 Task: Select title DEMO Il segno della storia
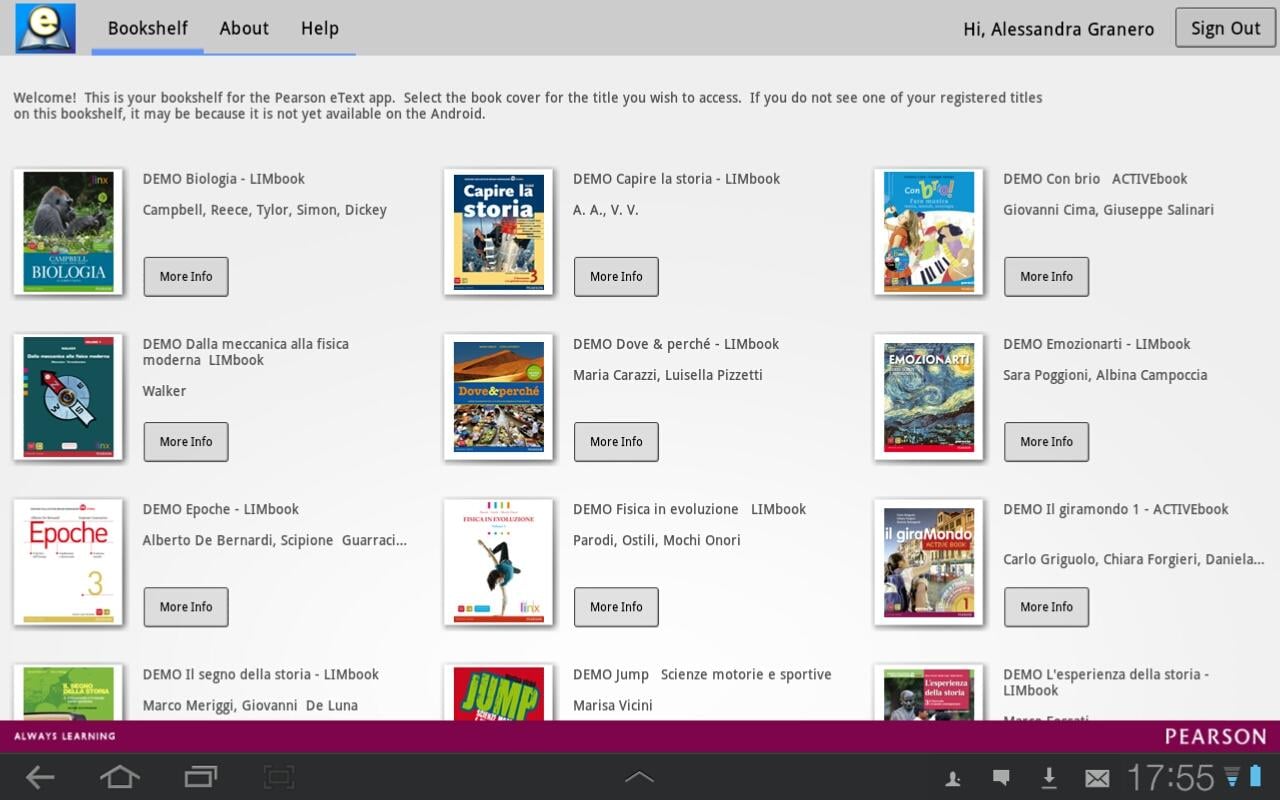[261, 674]
